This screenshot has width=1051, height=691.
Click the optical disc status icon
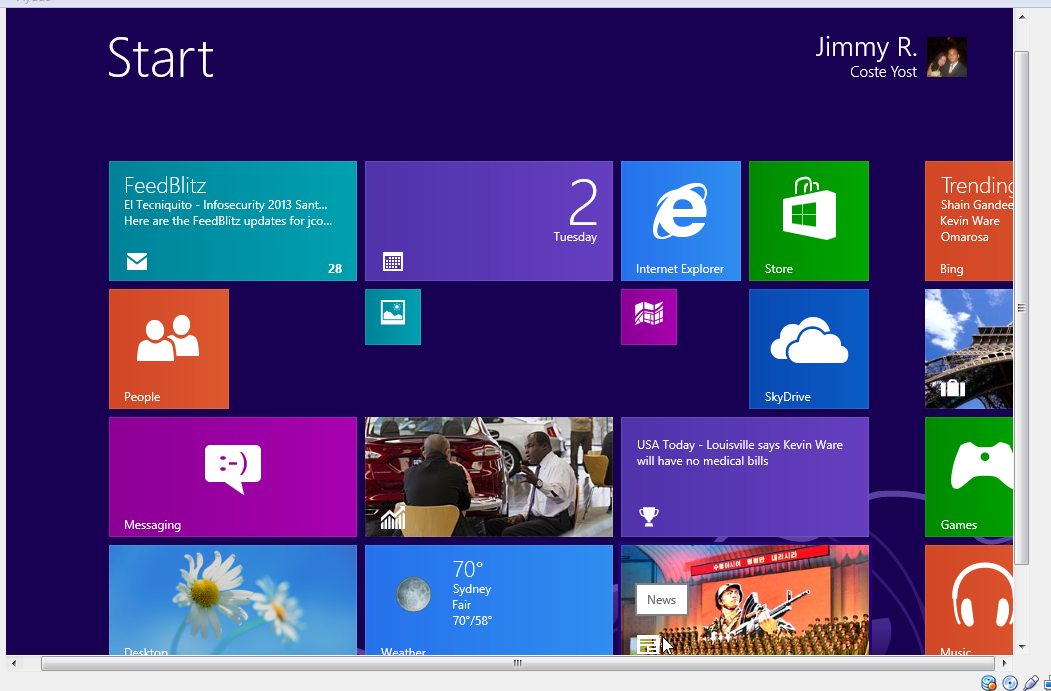(1010, 683)
